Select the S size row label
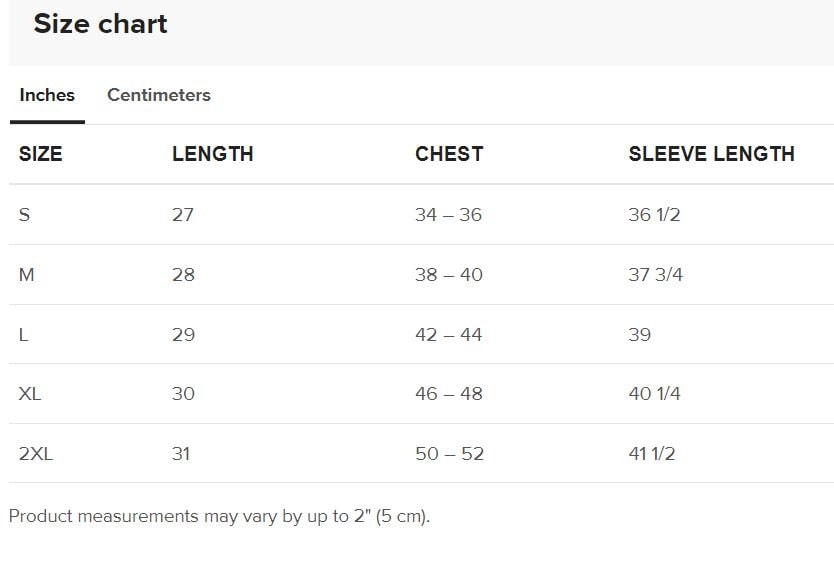 [x=24, y=215]
